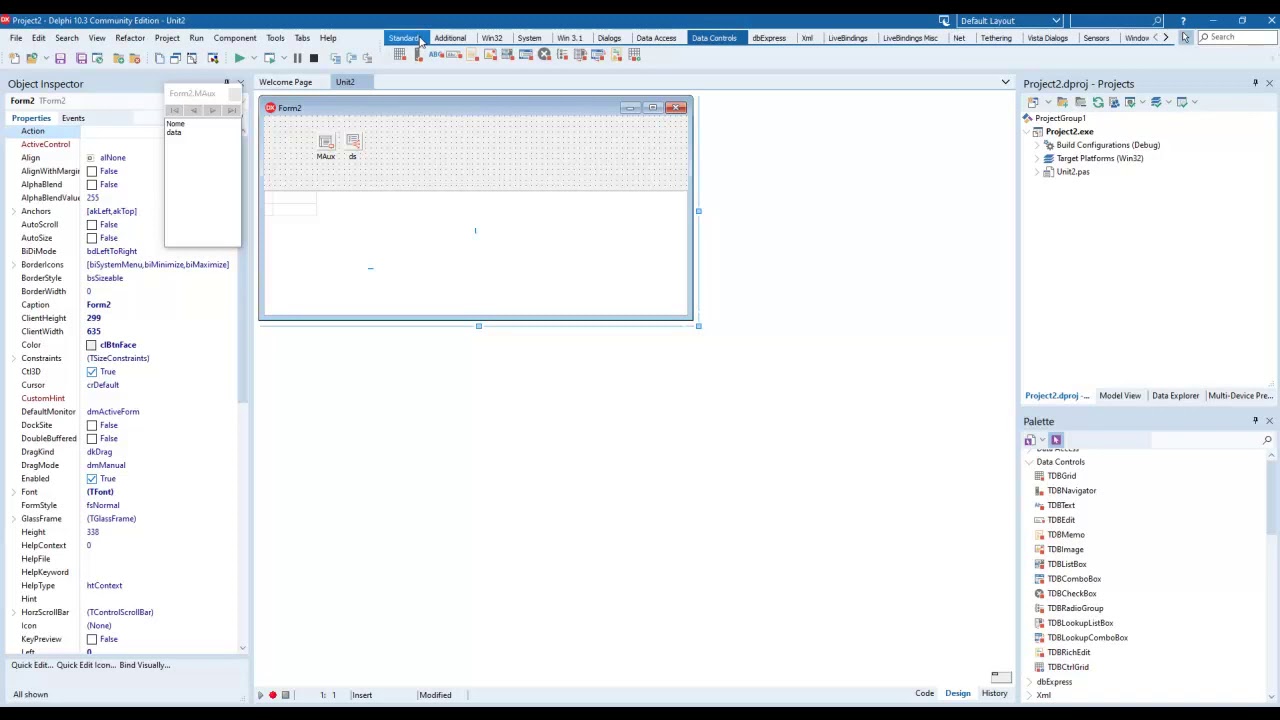Screen dimensions: 1280x720
Task: Toggle the KeyPreview checkbox
Action: point(92,639)
